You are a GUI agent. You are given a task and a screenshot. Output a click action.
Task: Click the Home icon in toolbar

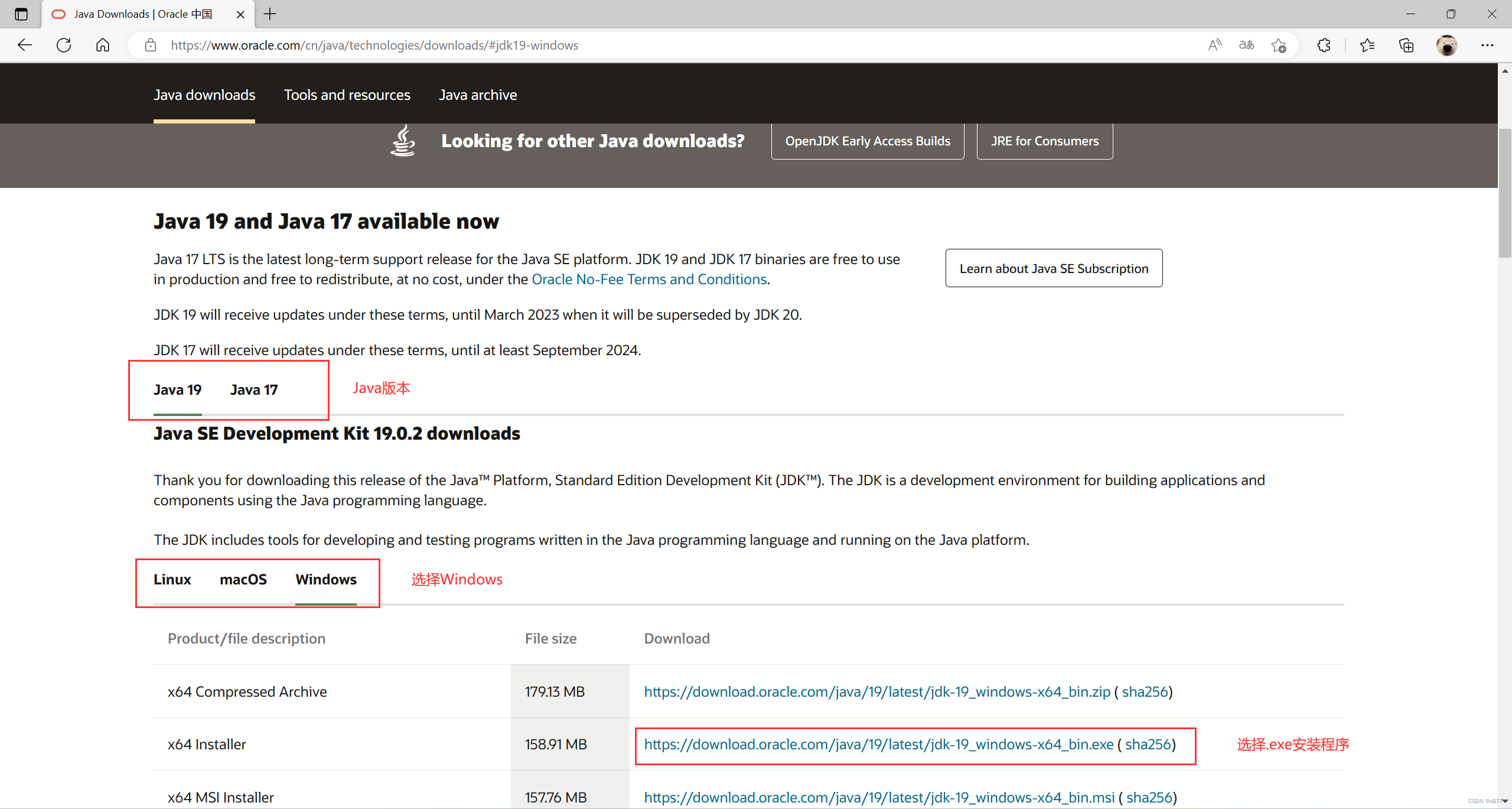click(103, 45)
